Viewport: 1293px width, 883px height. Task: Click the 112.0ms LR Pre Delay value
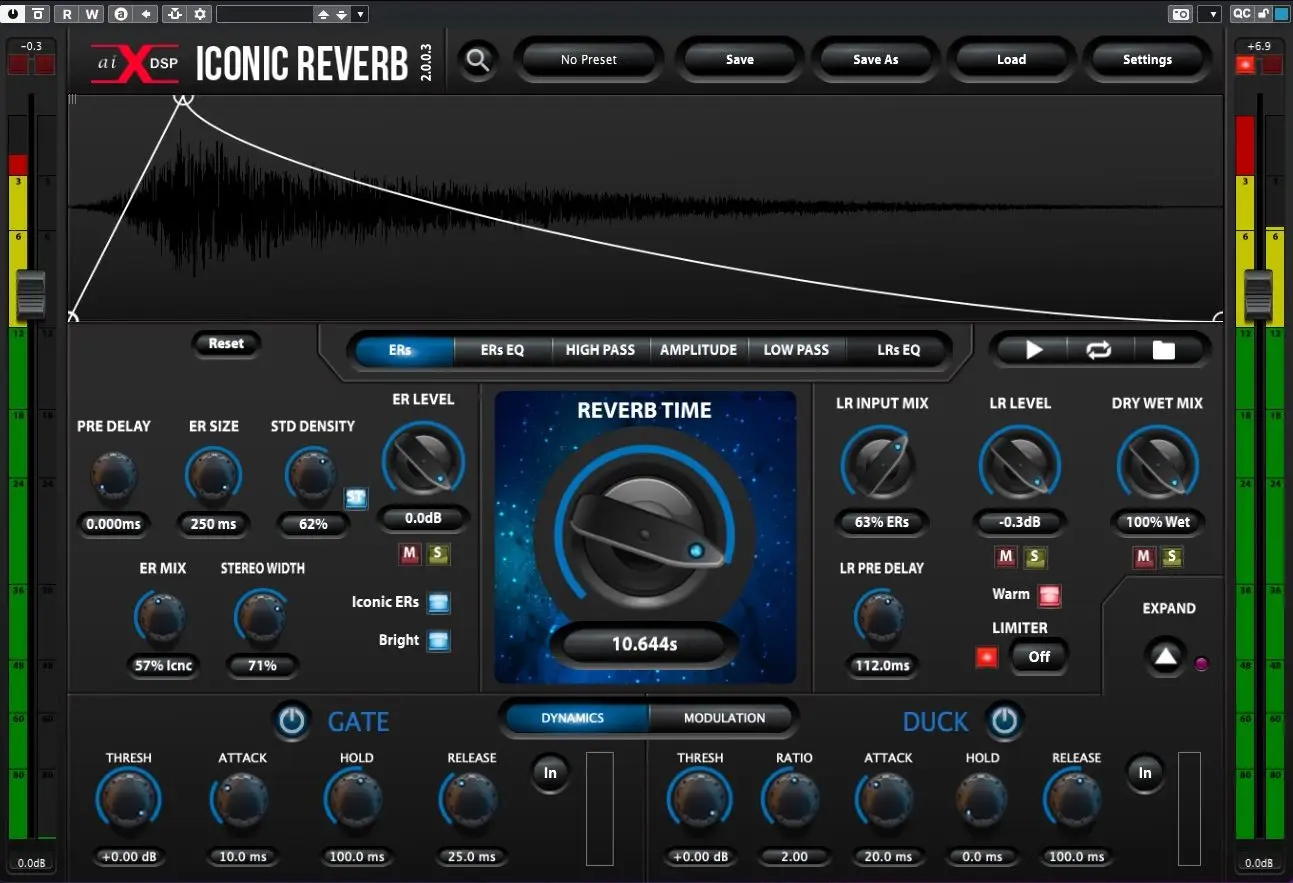tap(882, 666)
